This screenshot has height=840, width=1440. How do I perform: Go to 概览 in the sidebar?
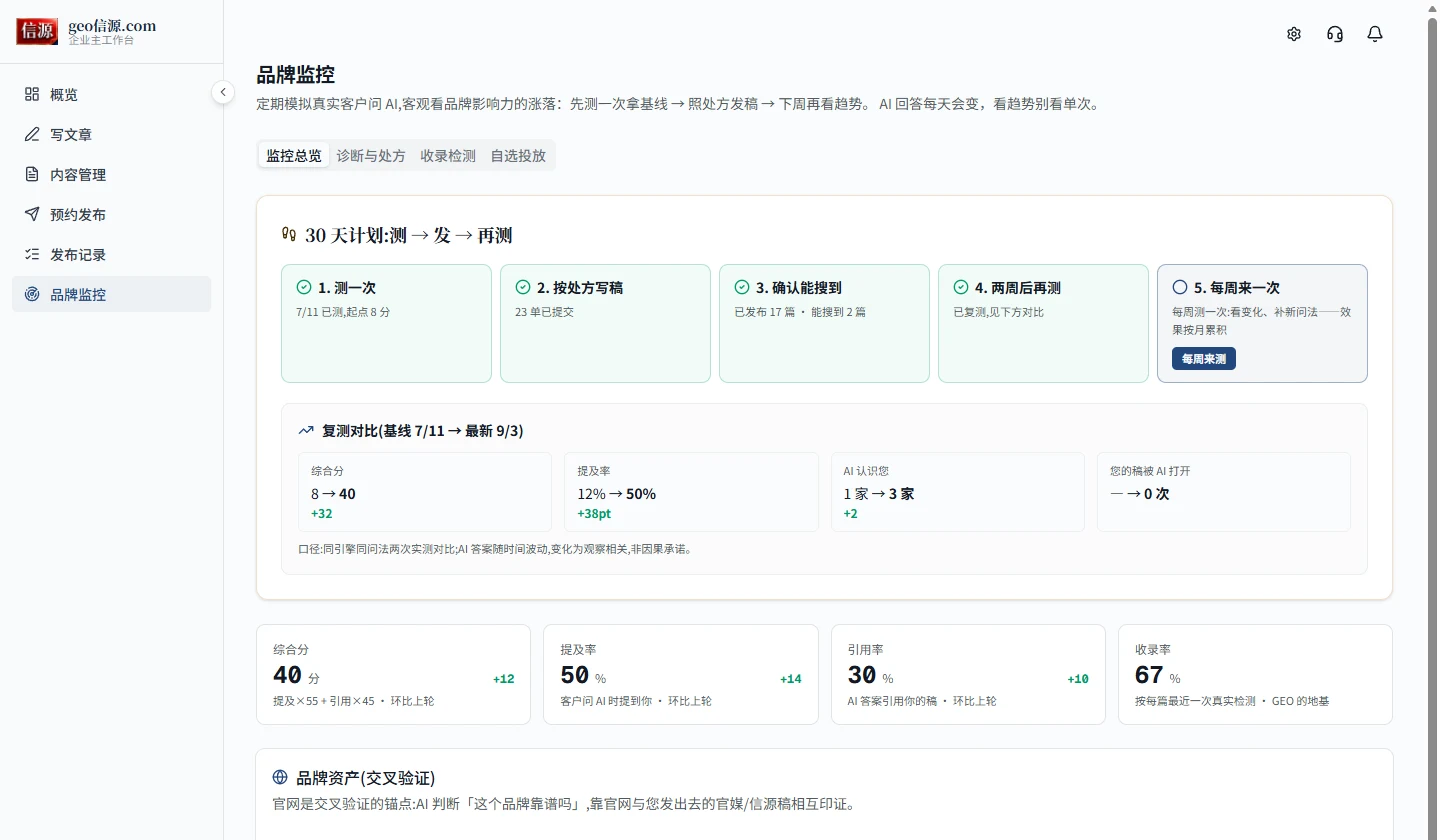tap(112, 94)
